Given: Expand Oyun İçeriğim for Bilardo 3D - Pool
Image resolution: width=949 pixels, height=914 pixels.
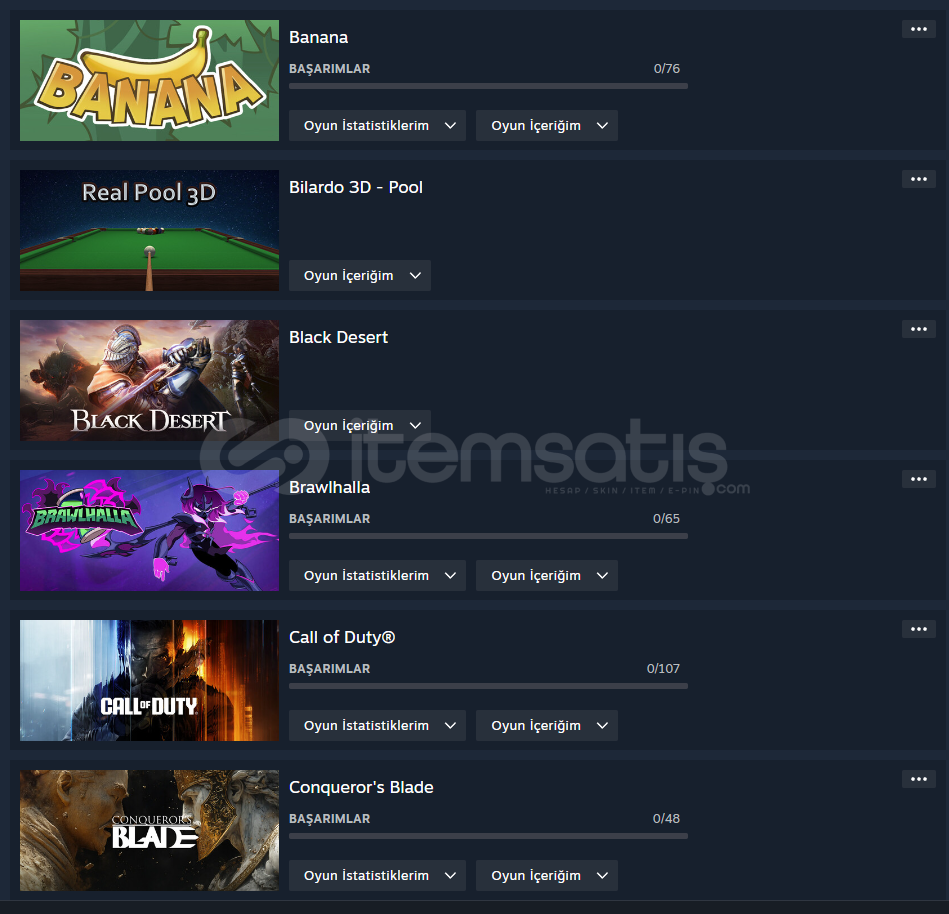Looking at the screenshot, I should point(360,275).
